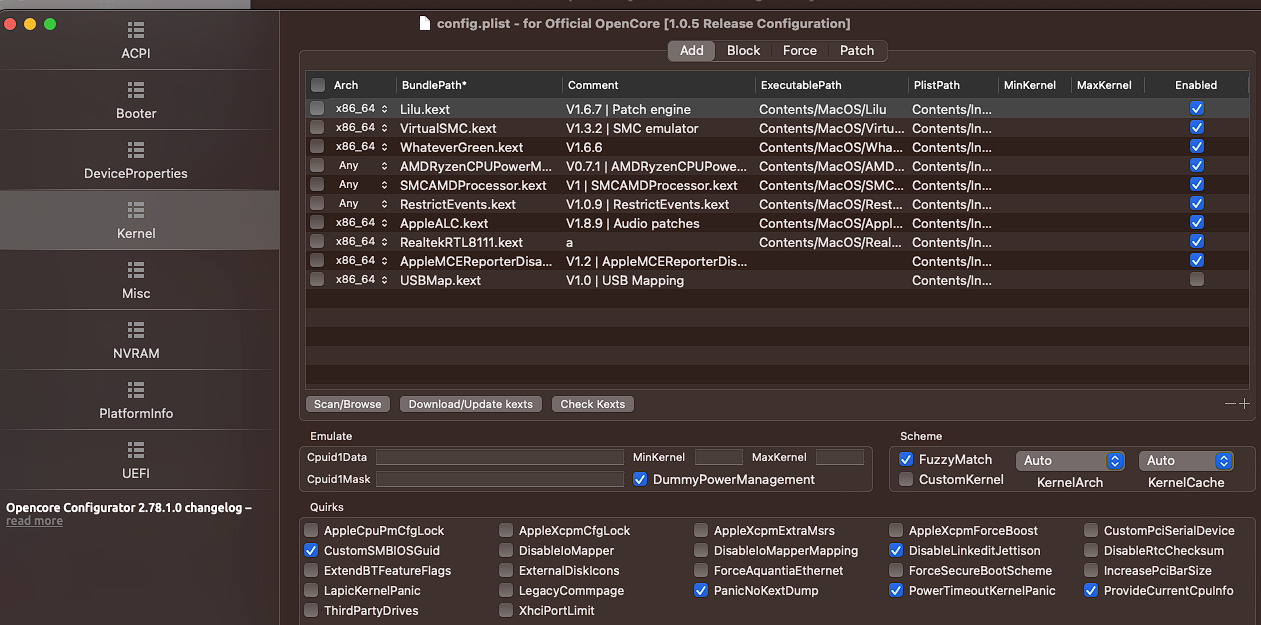Switch to the Block tab
Viewport: 1261px width, 625px height.
[x=743, y=51]
